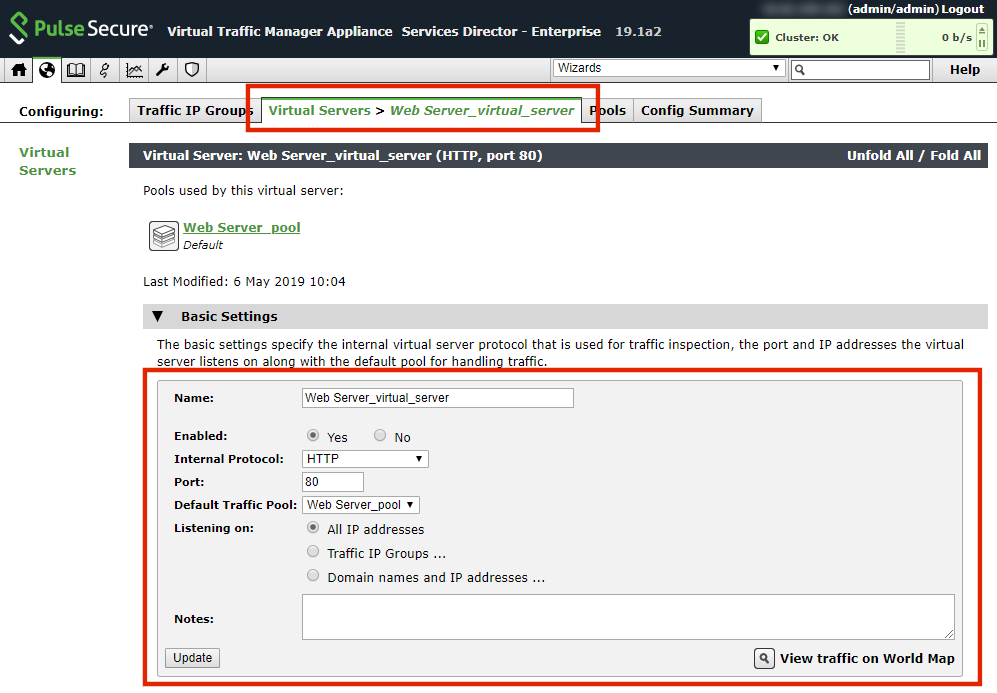Click Unfold All link
Image resolution: width=997 pixels, height=693 pixels.
pyautogui.click(x=879, y=156)
